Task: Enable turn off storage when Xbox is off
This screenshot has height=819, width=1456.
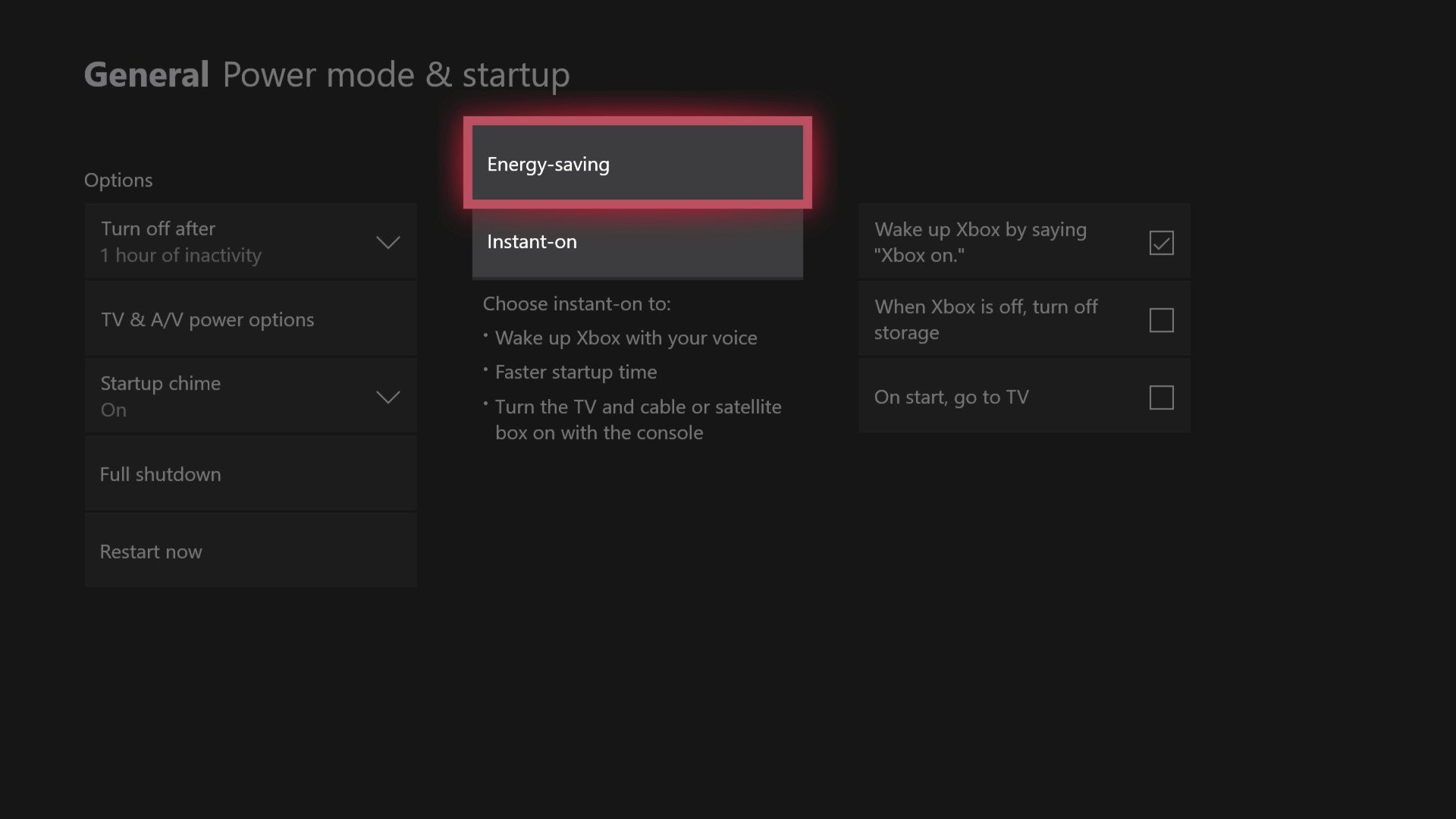Action: [1161, 320]
